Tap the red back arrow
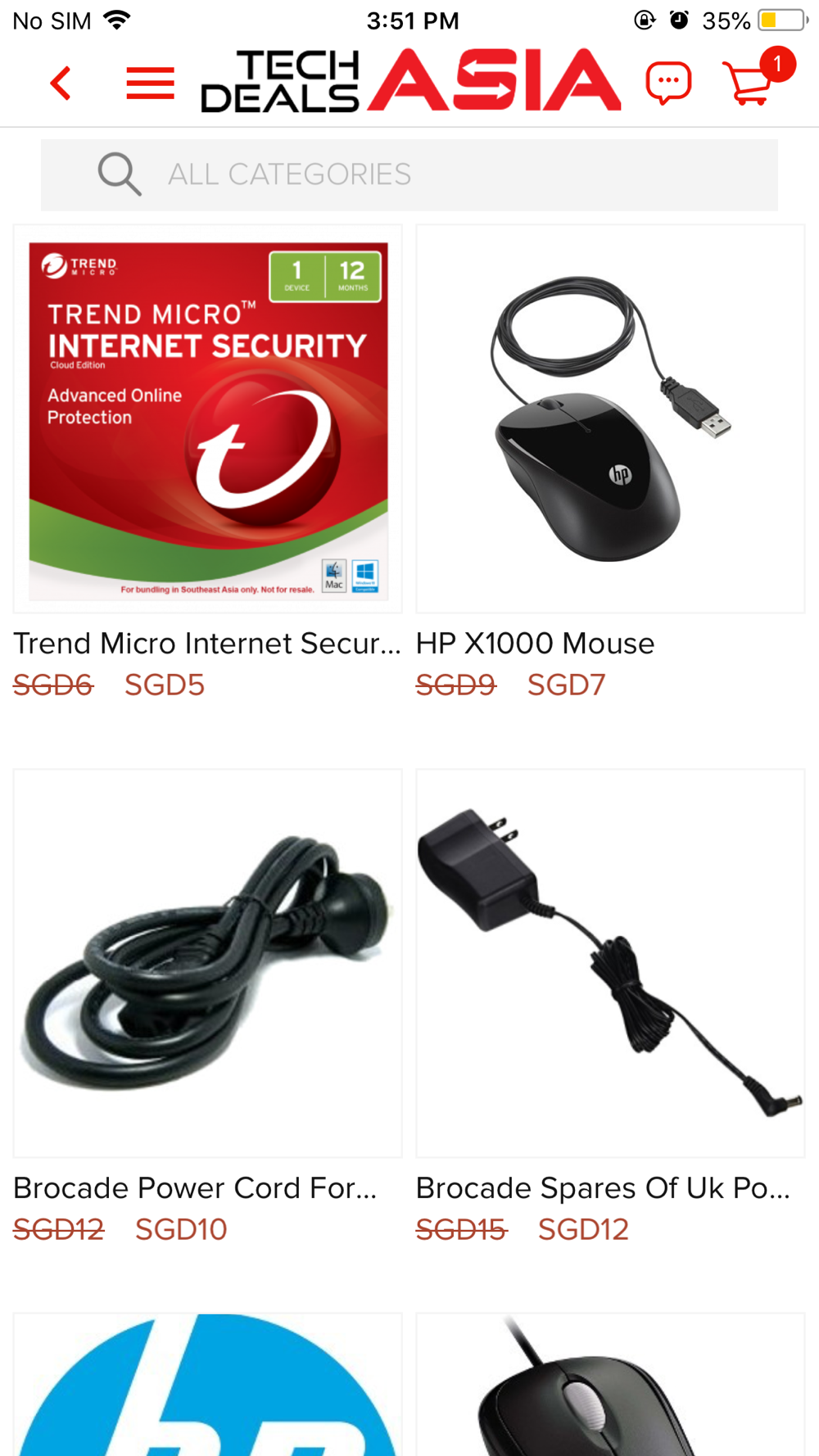 click(x=61, y=84)
